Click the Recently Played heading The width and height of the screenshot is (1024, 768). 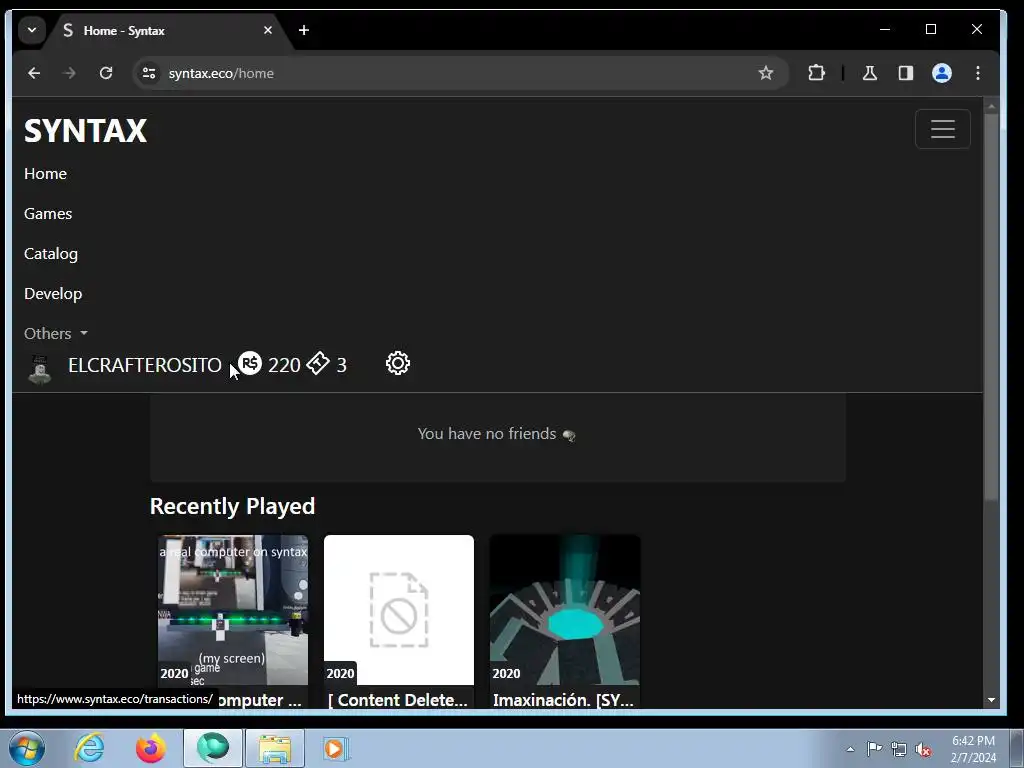click(232, 506)
